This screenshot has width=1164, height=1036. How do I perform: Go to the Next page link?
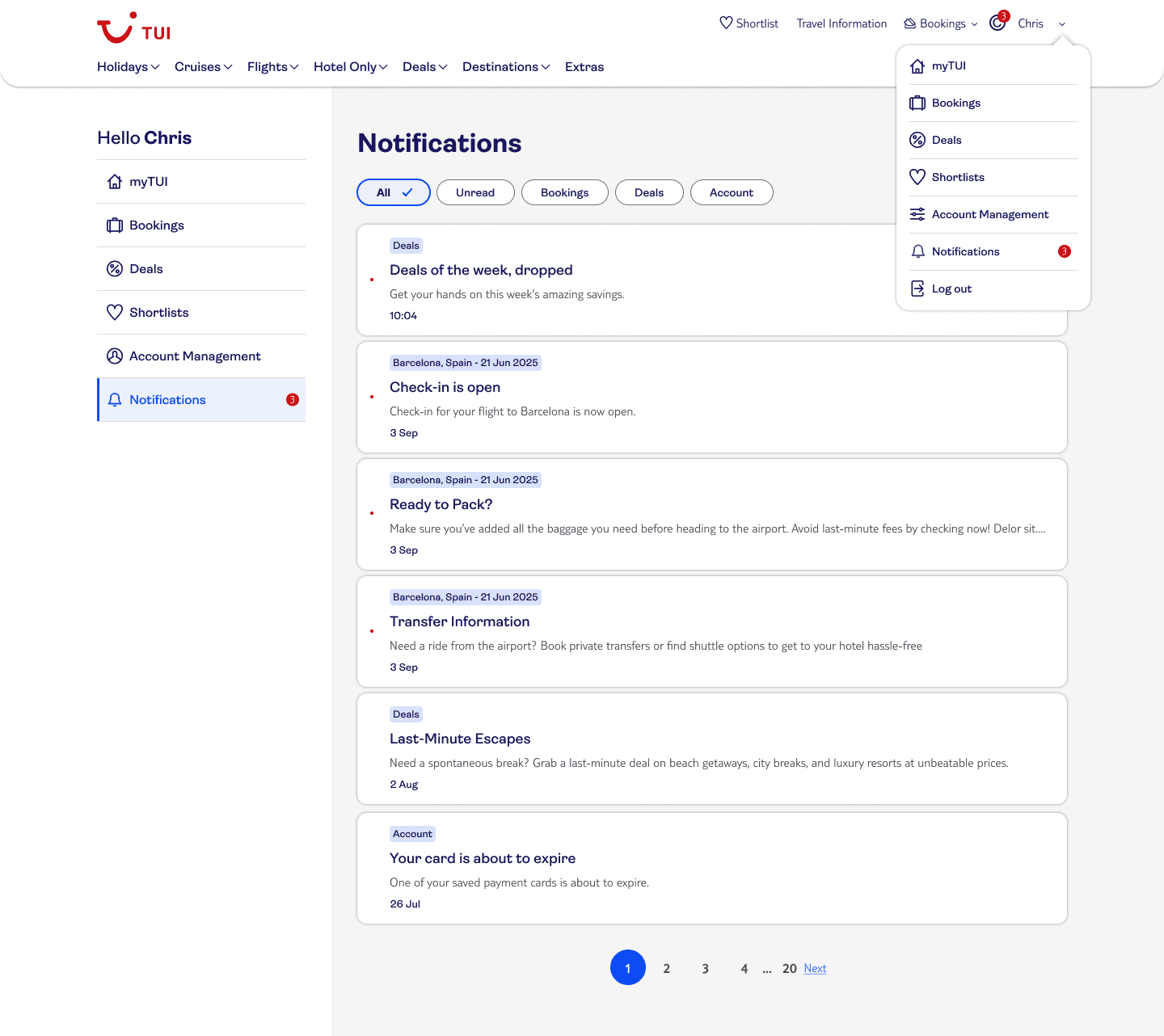(815, 968)
